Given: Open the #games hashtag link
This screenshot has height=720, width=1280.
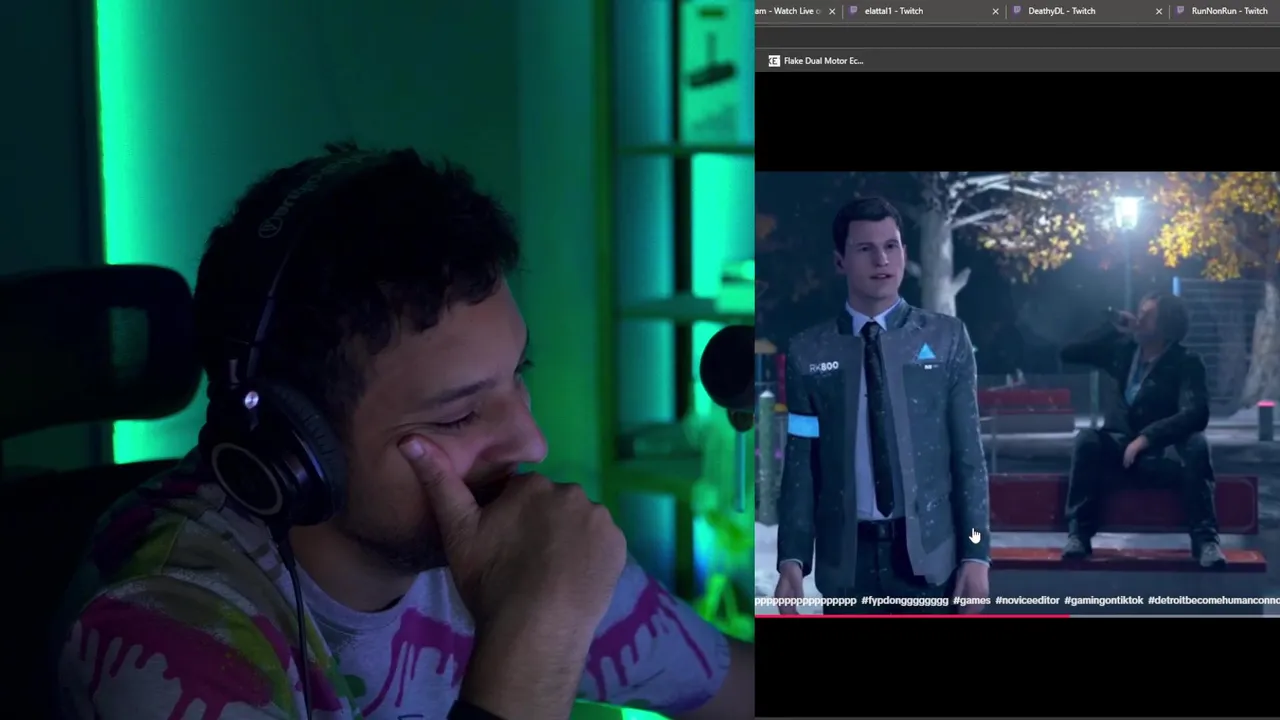Looking at the screenshot, I should pyautogui.click(x=971, y=600).
